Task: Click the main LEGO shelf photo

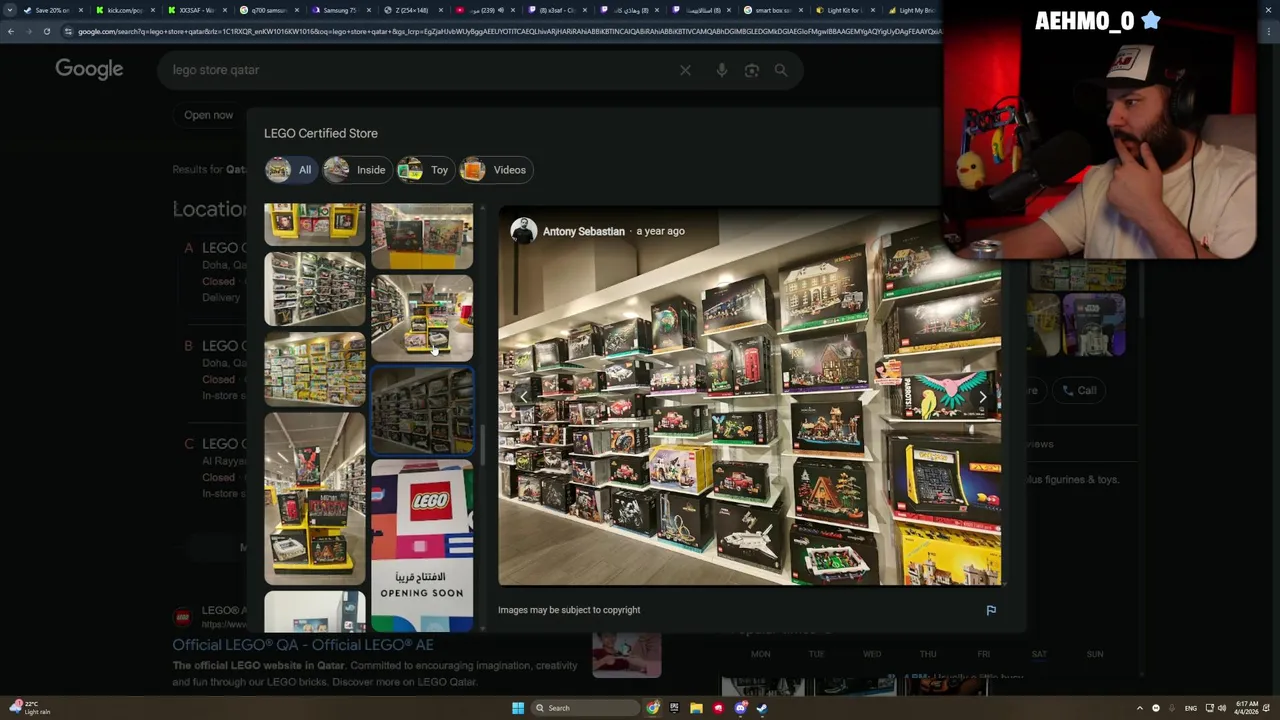Action: [750, 397]
